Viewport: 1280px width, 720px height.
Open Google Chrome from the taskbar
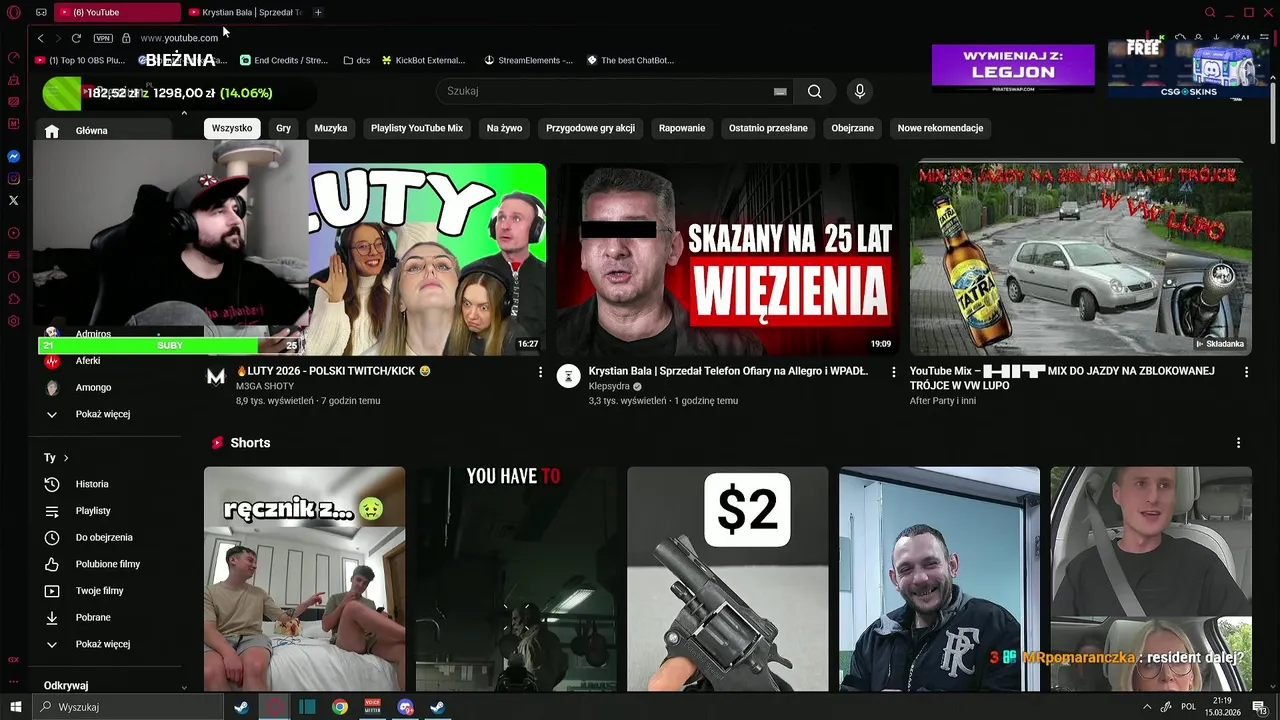pos(340,707)
